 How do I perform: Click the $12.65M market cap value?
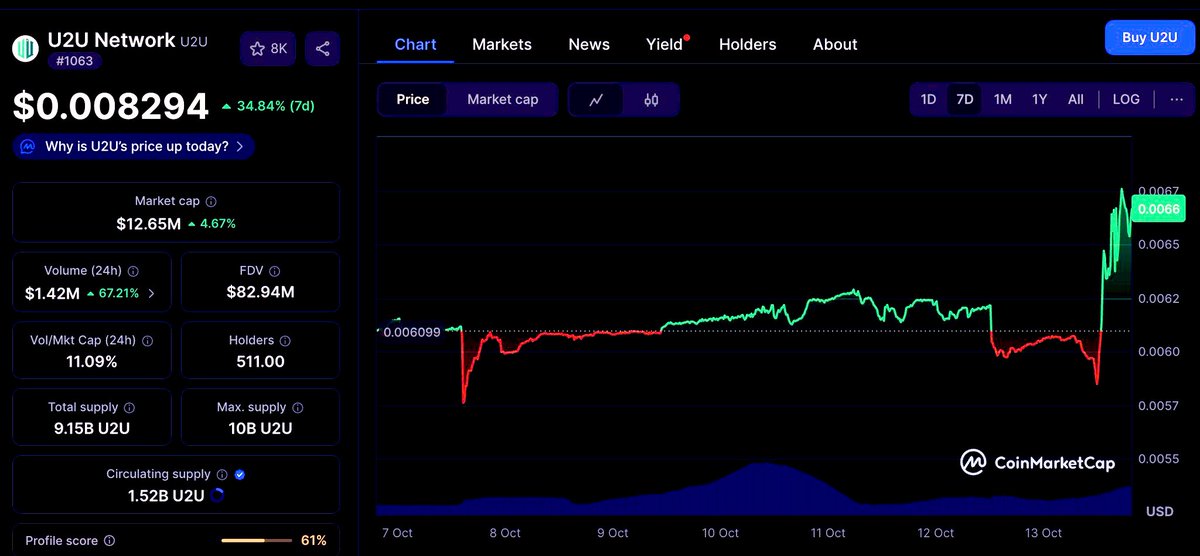click(x=149, y=224)
